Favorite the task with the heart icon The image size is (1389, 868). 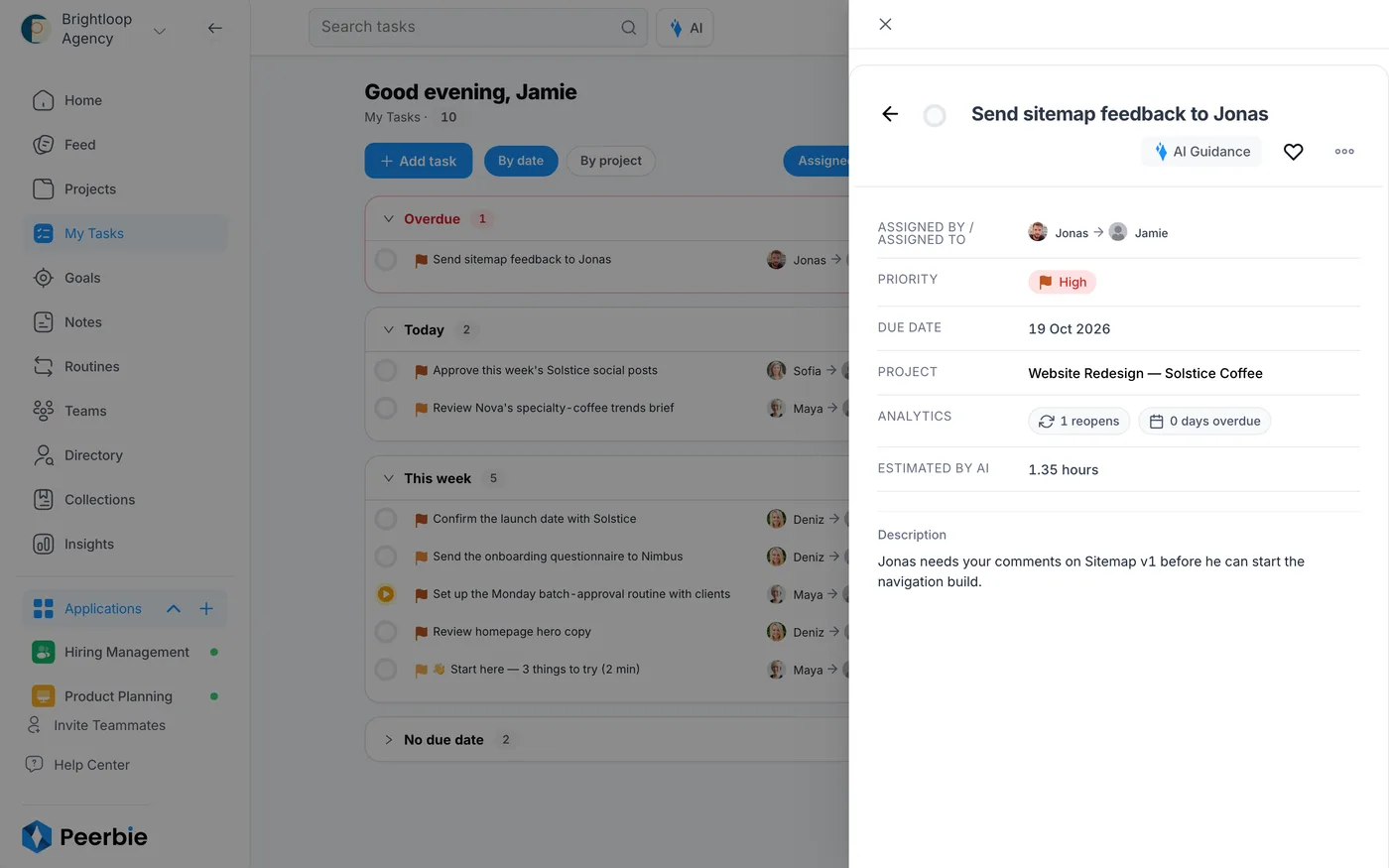(x=1293, y=152)
